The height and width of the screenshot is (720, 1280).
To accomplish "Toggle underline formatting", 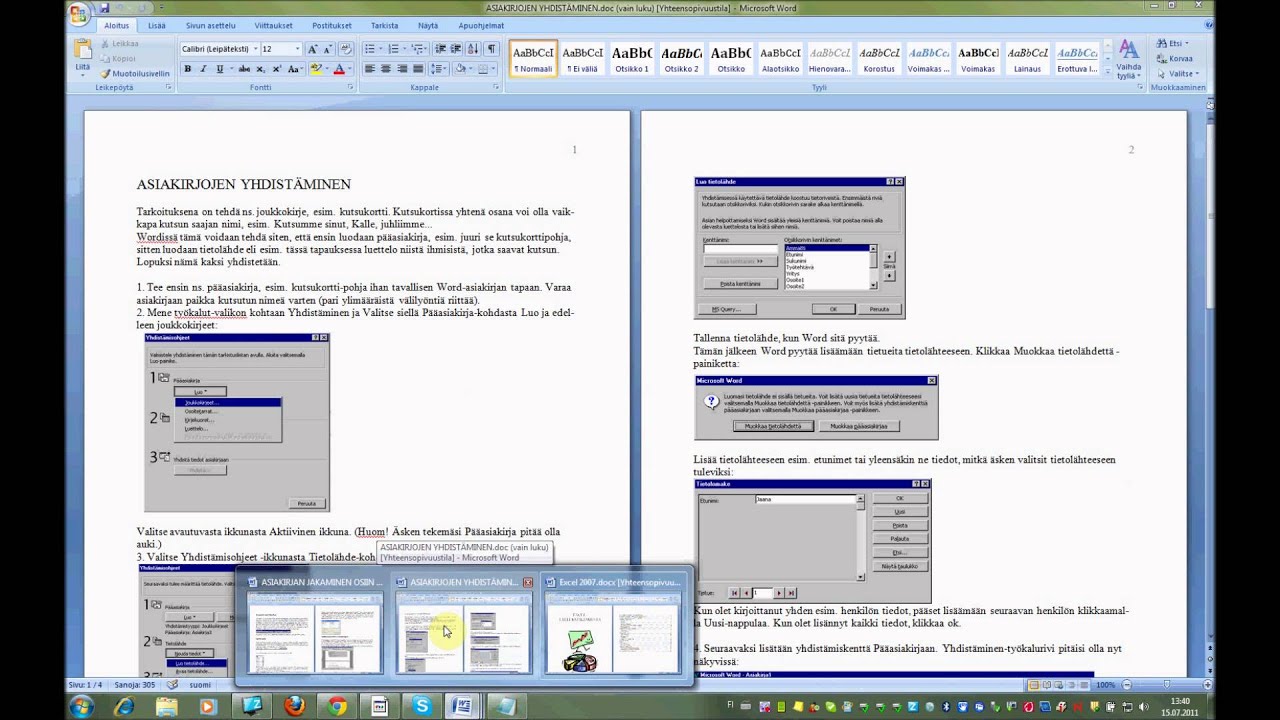I will [218, 69].
